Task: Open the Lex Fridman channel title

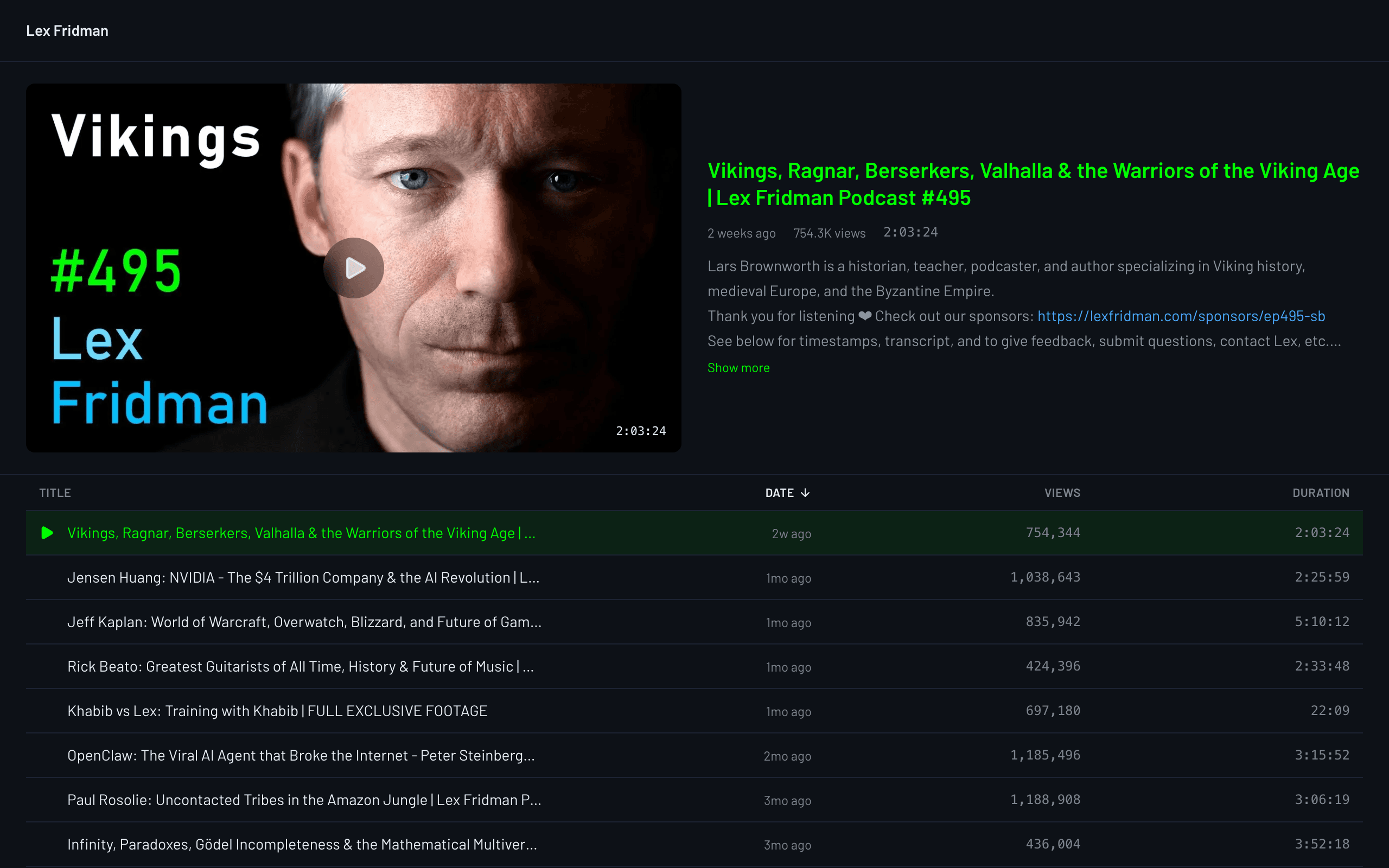Action: click(x=67, y=30)
